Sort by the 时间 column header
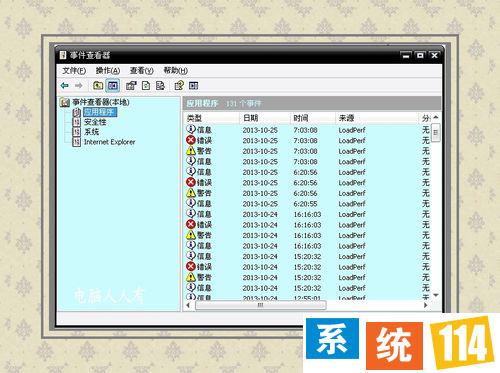 [x=313, y=118]
